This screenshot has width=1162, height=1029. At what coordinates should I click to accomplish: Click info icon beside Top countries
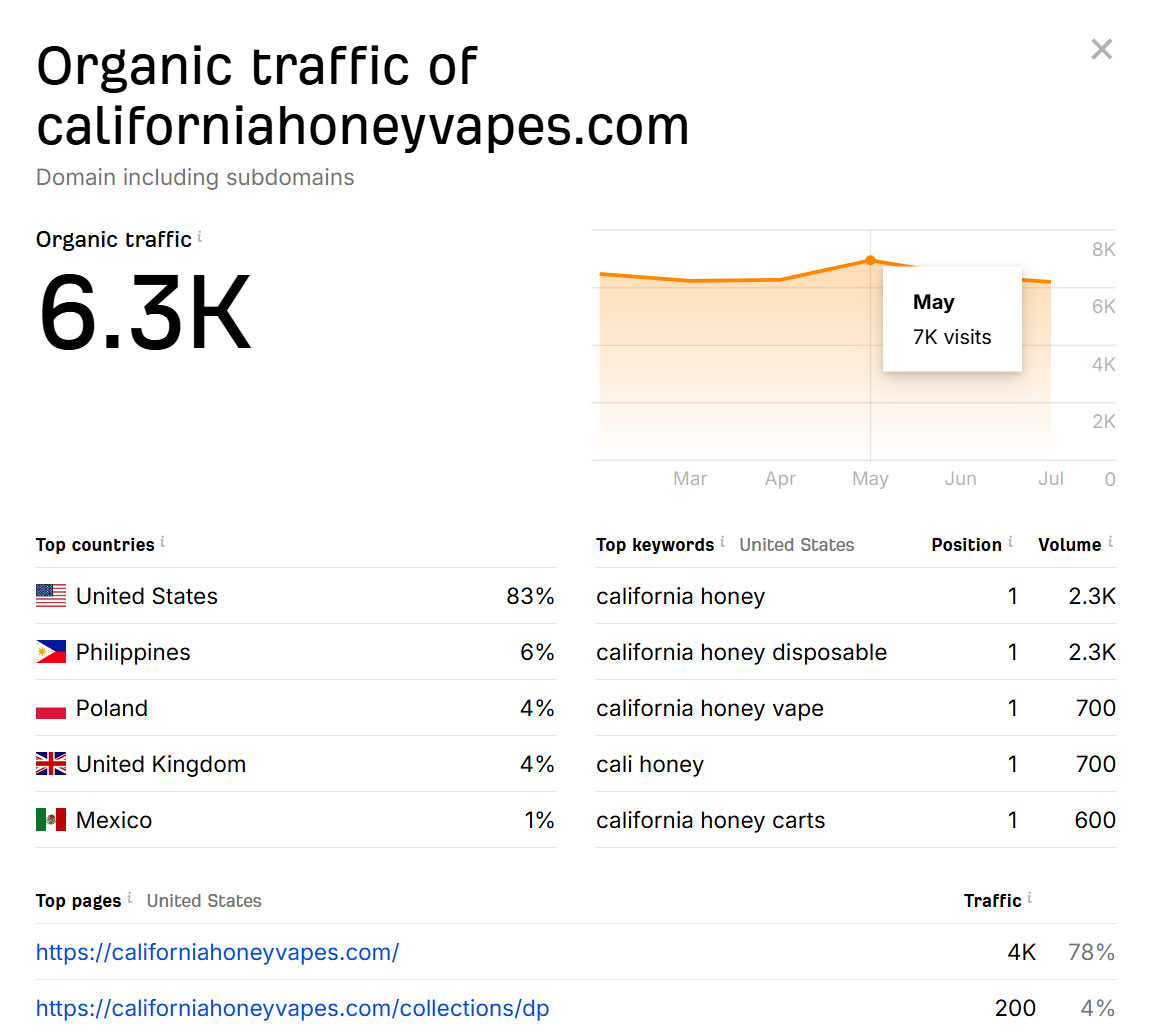(x=163, y=542)
